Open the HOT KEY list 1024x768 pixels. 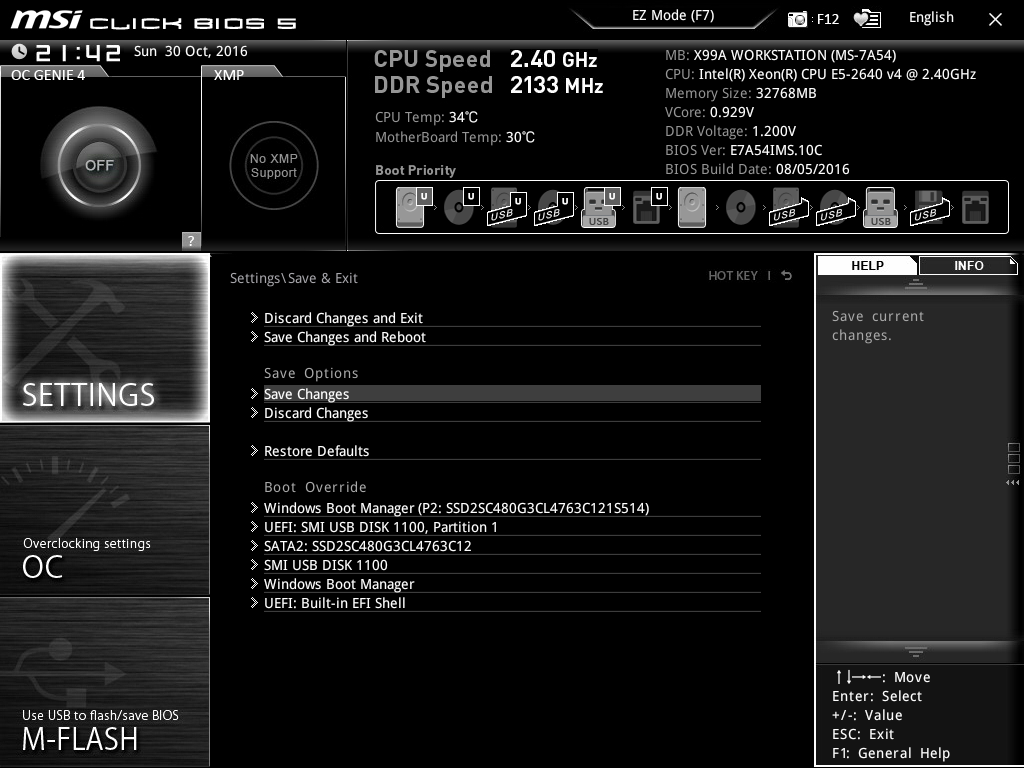pyautogui.click(x=733, y=276)
